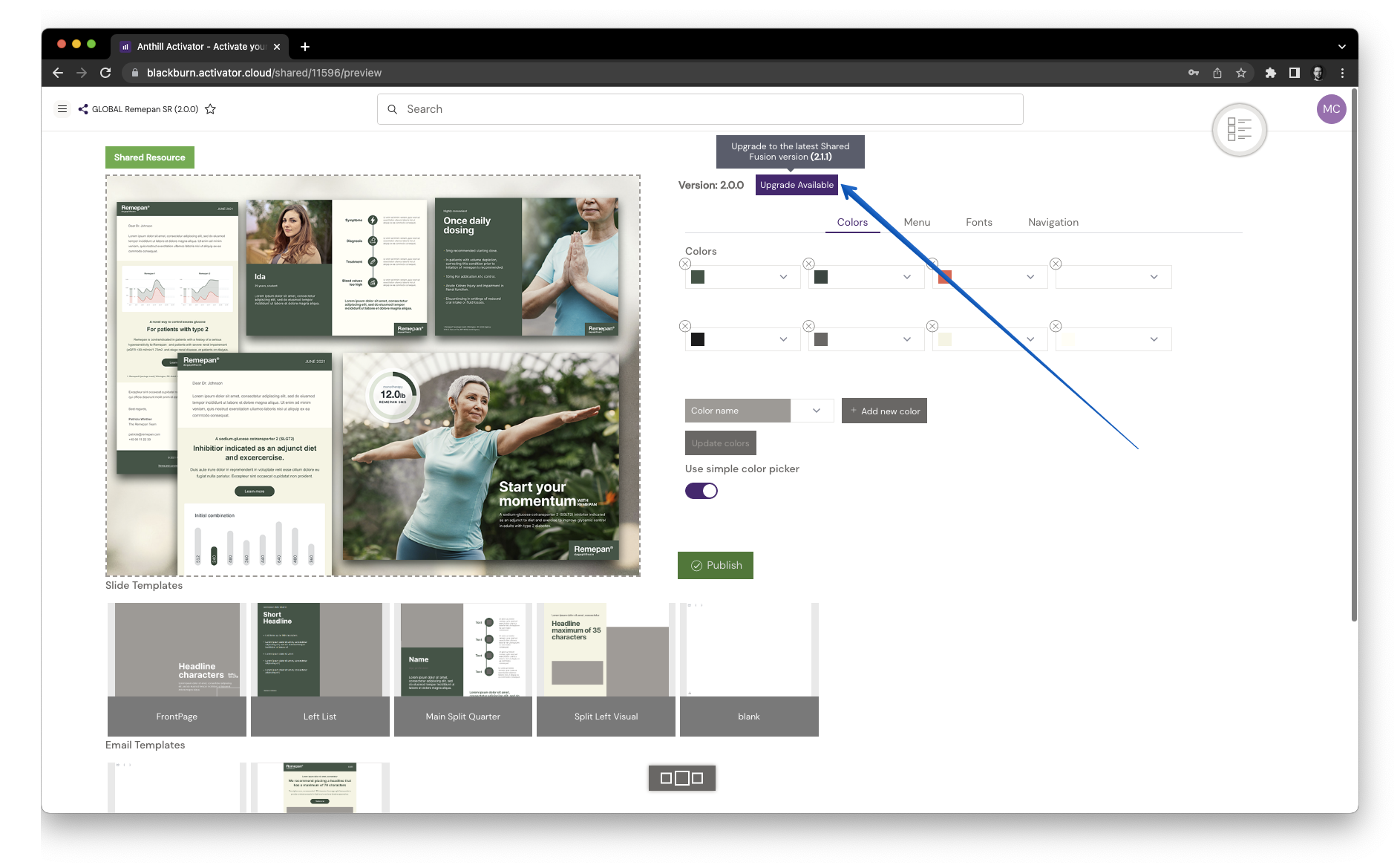Image resolution: width=1400 pixels, height=868 pixels.
Task: Open the hamburger menu in the top-left corner
Action: coord(62,108)
